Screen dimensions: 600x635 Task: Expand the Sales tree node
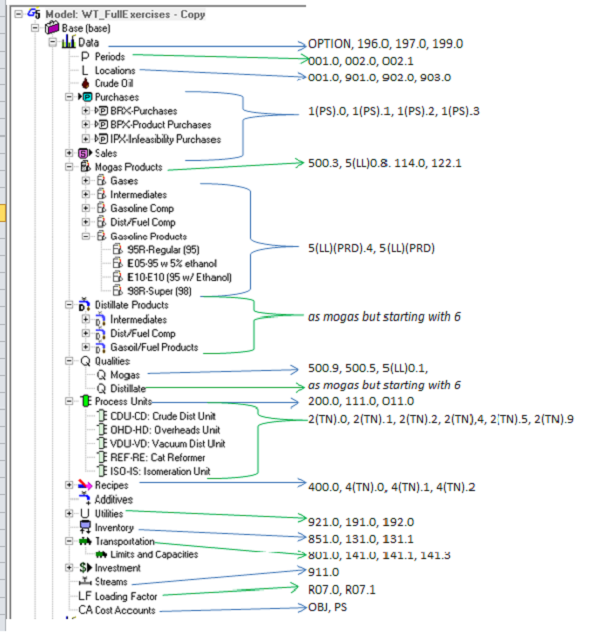pos(68,153)
